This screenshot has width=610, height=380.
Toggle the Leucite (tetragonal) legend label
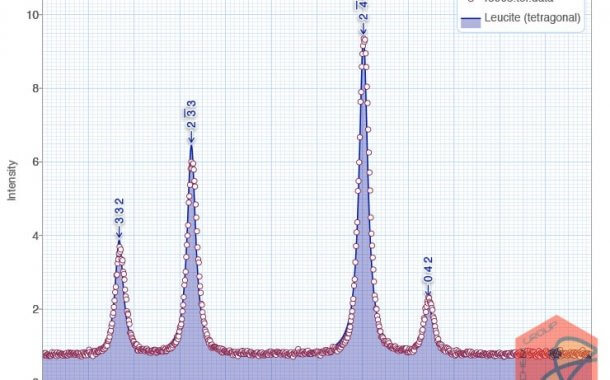click(x=532, y=18)
